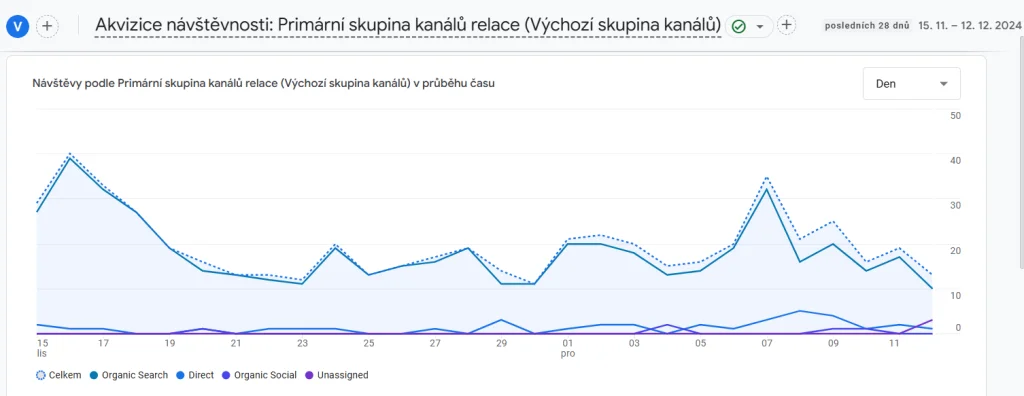Viewport: 1024px width, 396px height.
Task: Toggle the Organic Search legend series
Action: coord(129,375)
